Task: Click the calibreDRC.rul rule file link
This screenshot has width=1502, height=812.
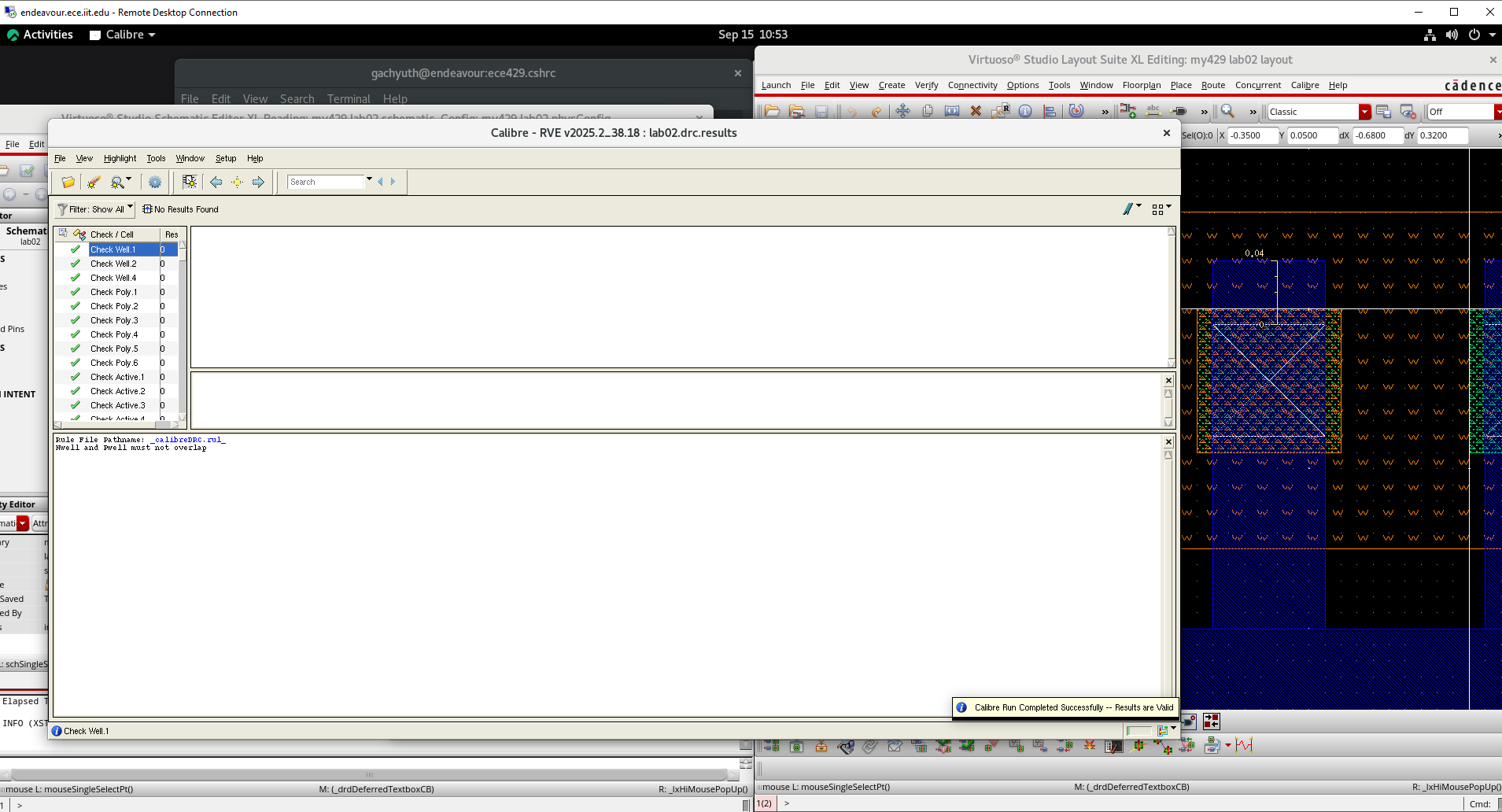Action: pos(188,440)
